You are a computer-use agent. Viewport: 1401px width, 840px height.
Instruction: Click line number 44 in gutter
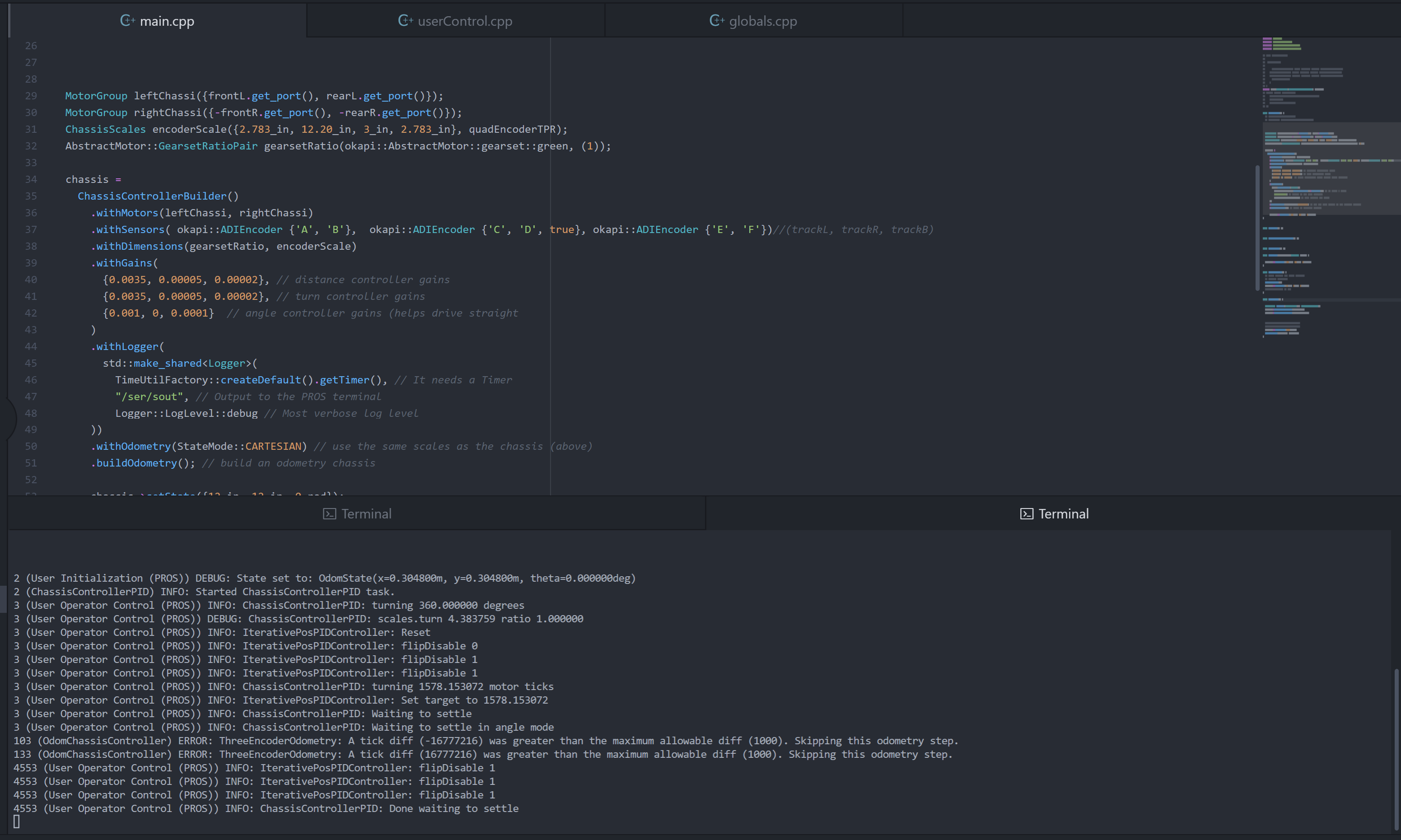pyautogui.click(x=31, y=346)
